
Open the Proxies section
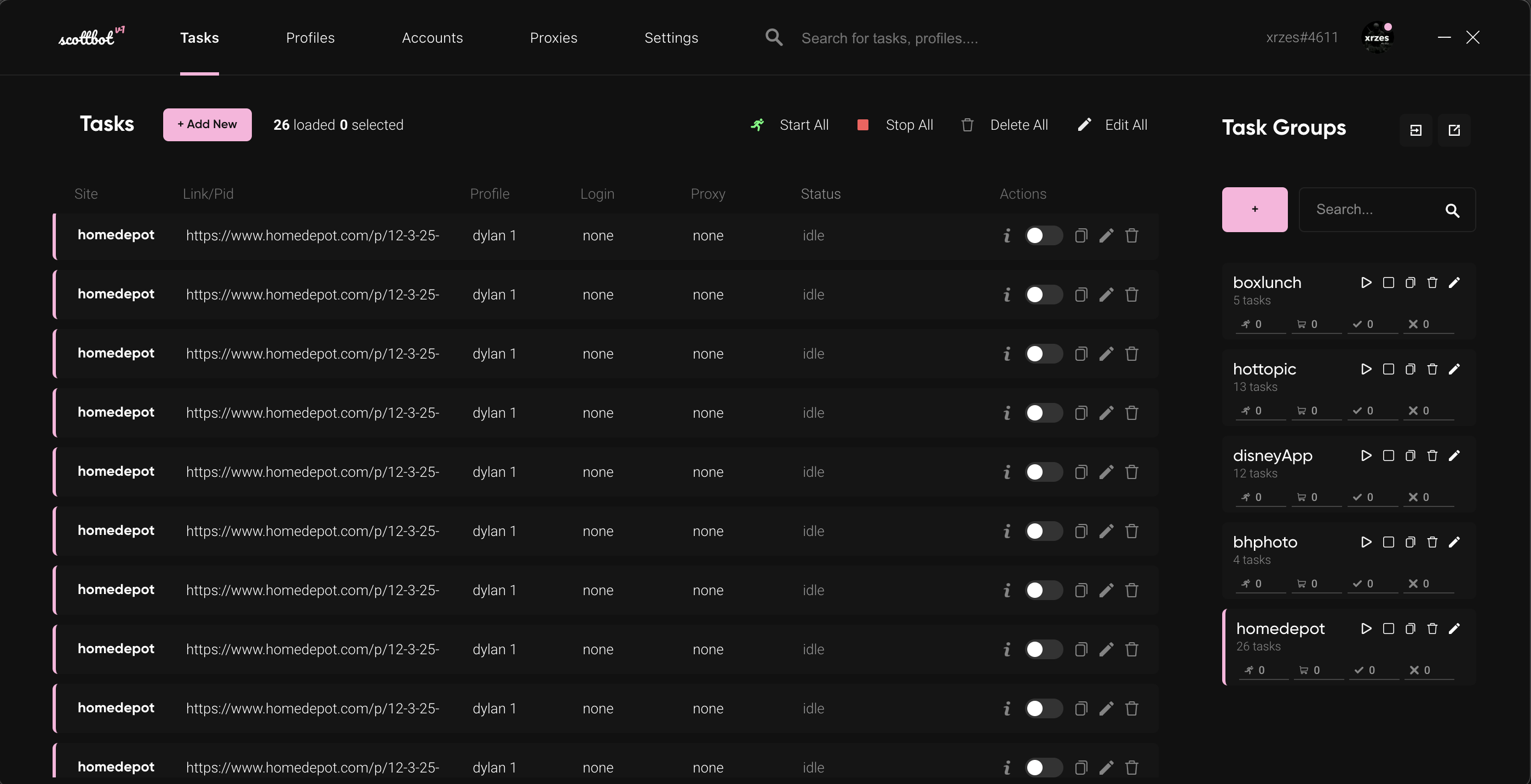(x=552, y=37)
